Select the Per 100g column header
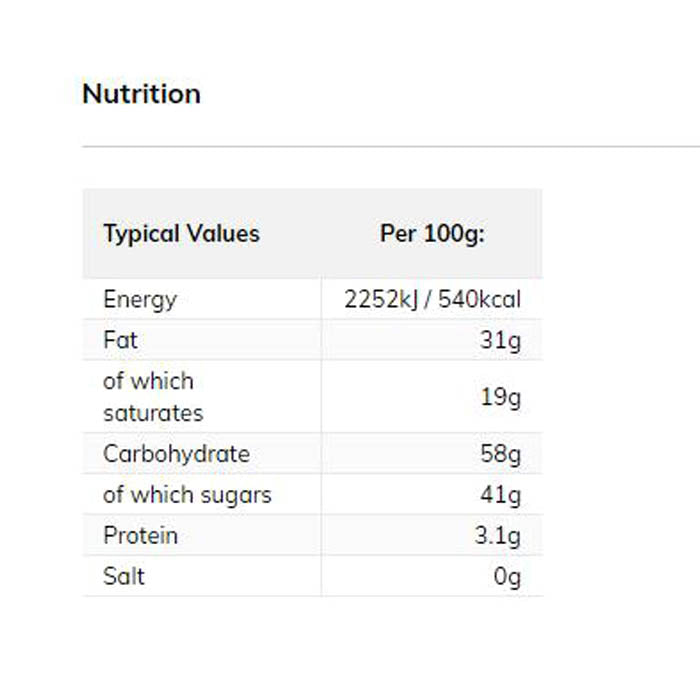 point(432,234)
